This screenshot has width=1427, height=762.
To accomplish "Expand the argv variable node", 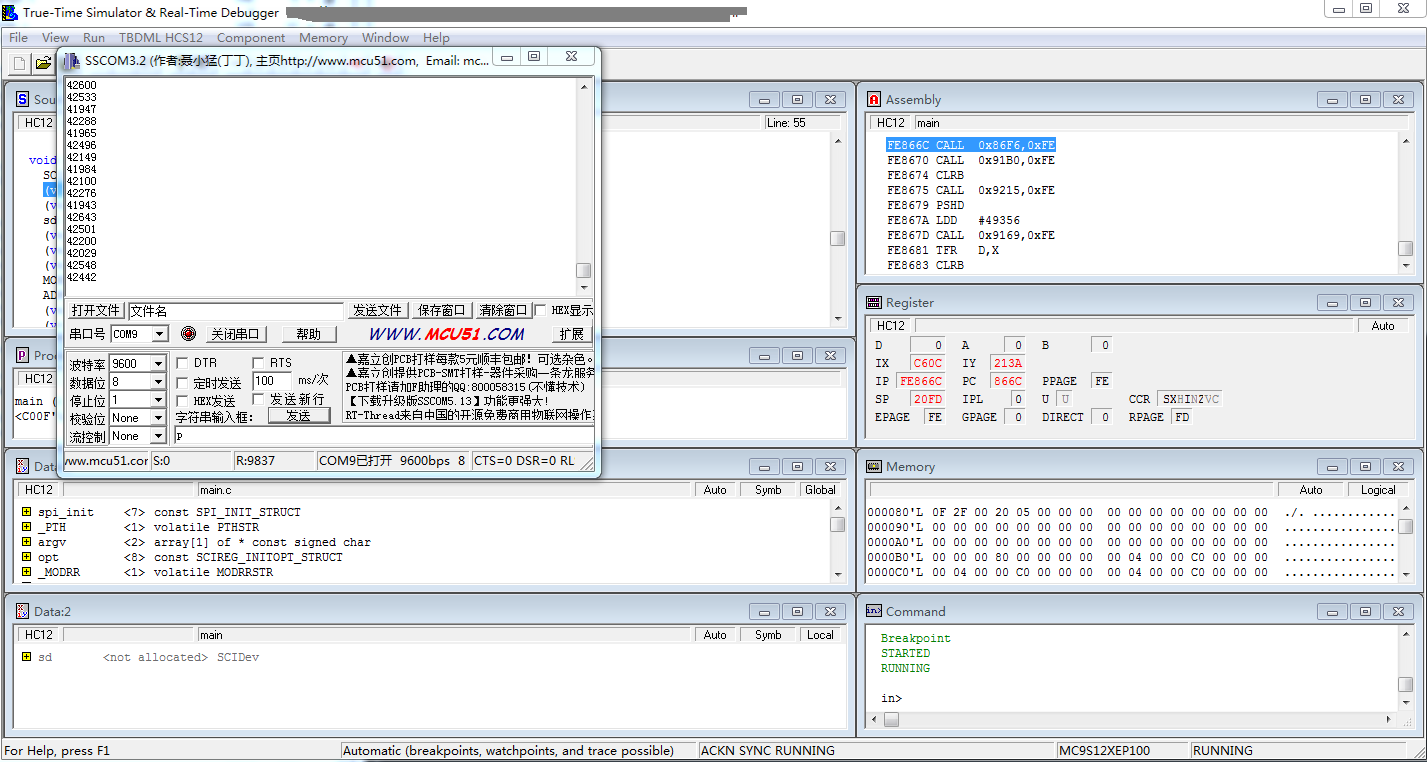I will 26,542.
